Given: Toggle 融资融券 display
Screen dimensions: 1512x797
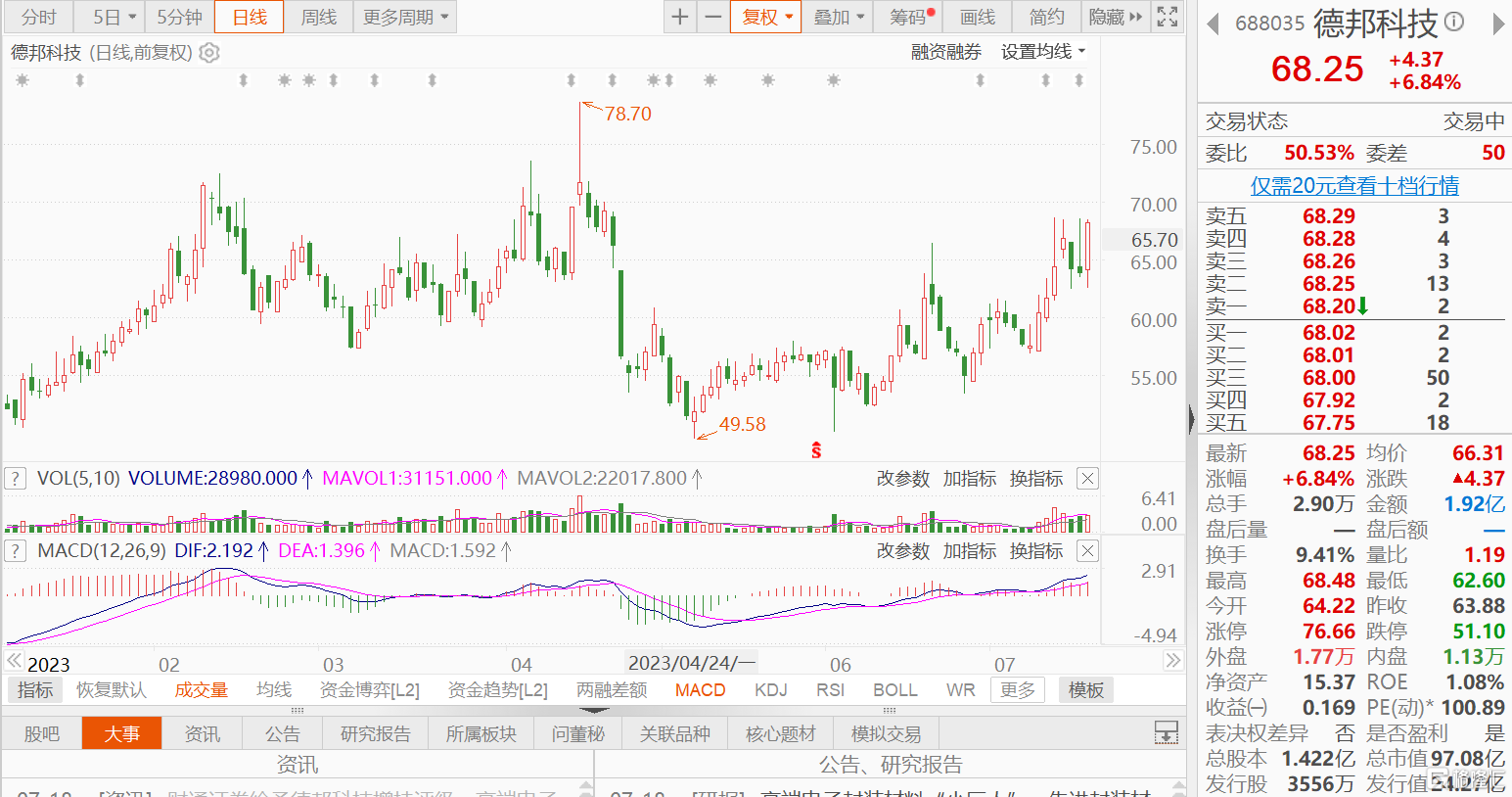Looking at the screenshot, I should (945, 52).
